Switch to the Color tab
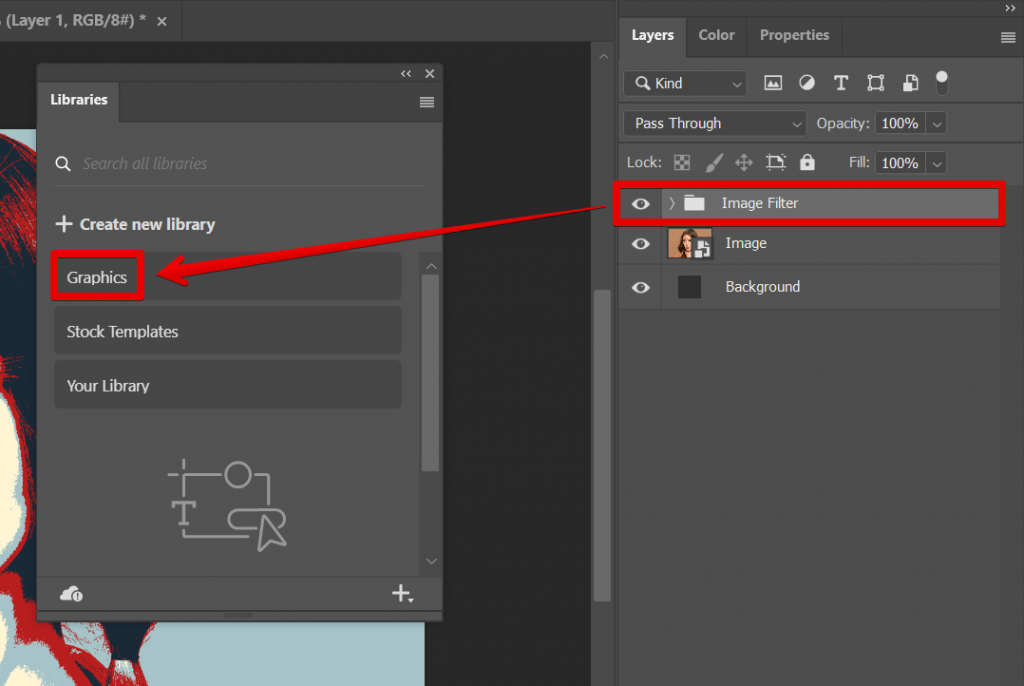The width and height of the screenshot is (1024, 686). pyautogui.click(x=716, y=35)
